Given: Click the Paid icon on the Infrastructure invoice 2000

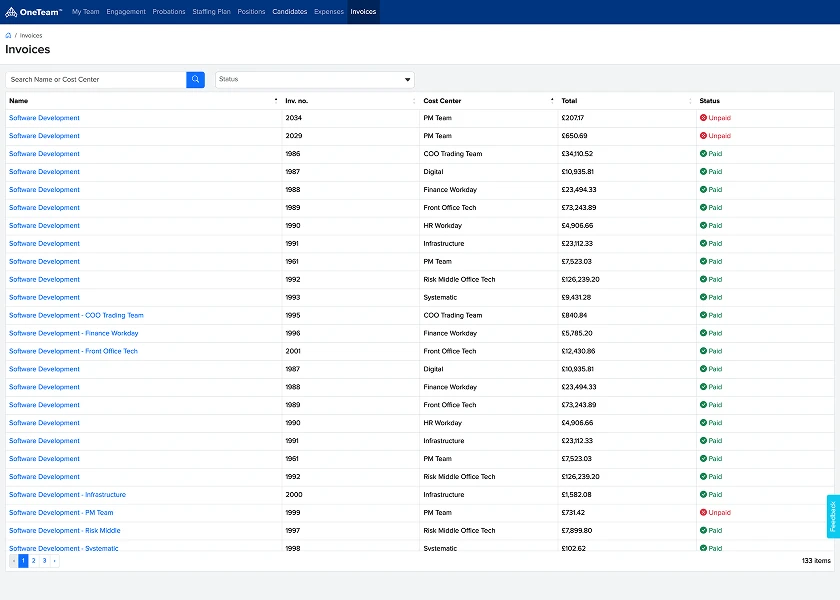Looking at the screenshot, I should 705,494.
